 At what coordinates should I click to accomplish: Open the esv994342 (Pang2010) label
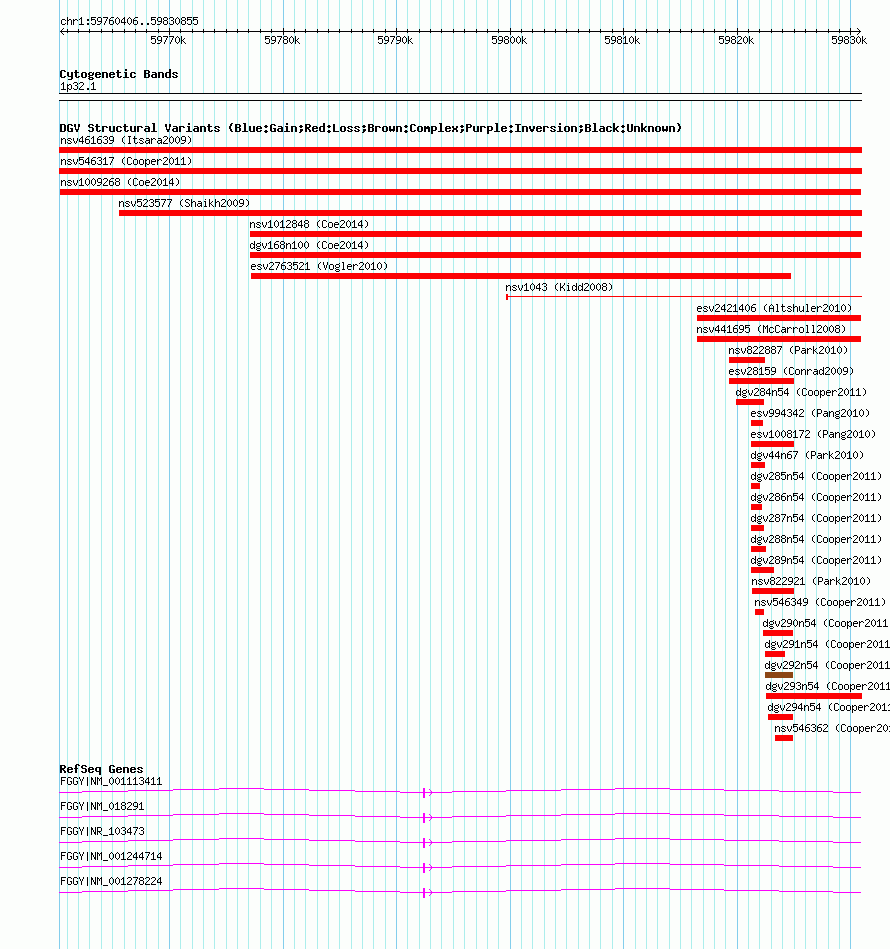coord(810,413)
